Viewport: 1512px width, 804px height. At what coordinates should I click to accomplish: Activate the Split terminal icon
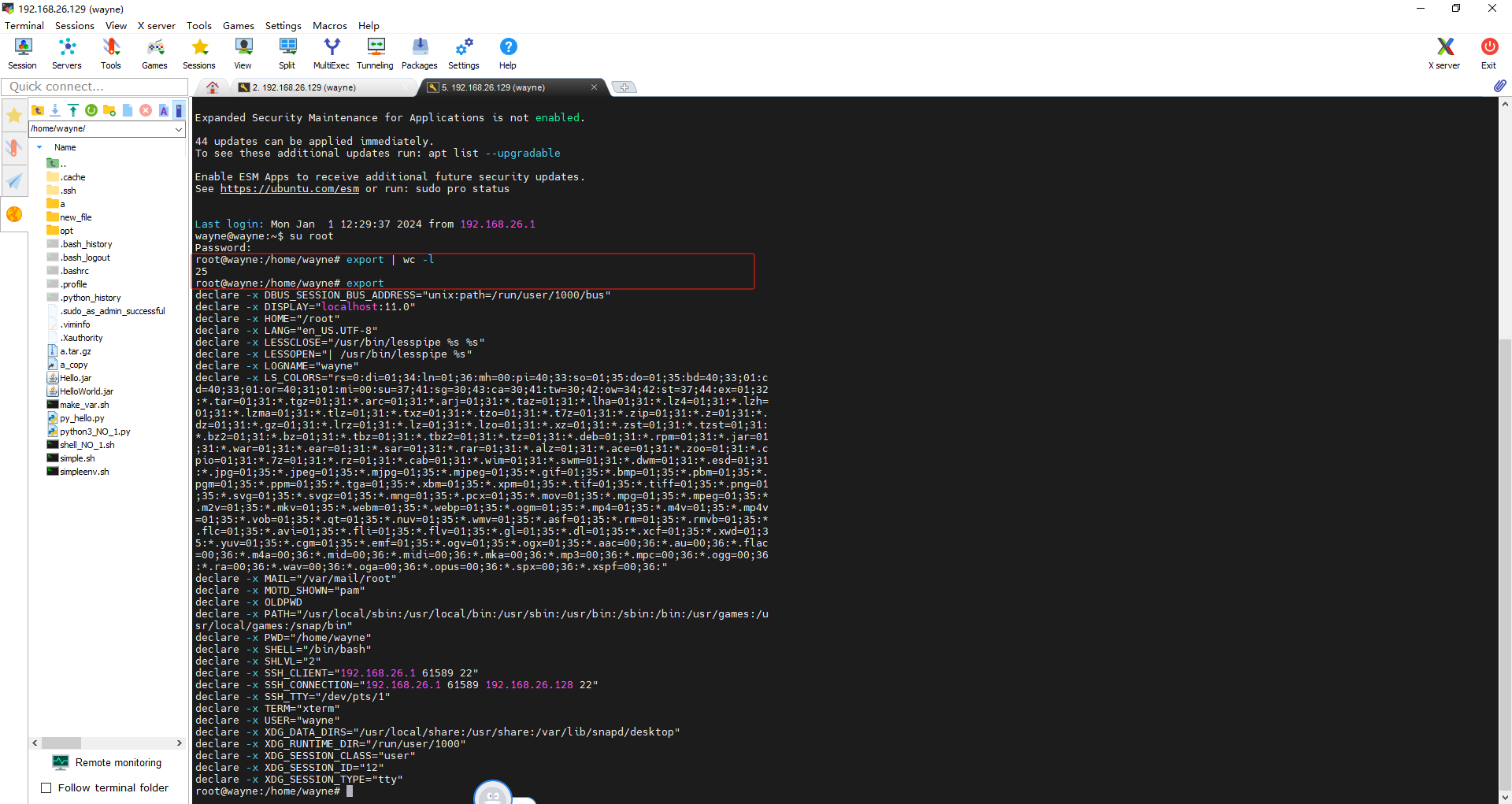tap(287, 54)
